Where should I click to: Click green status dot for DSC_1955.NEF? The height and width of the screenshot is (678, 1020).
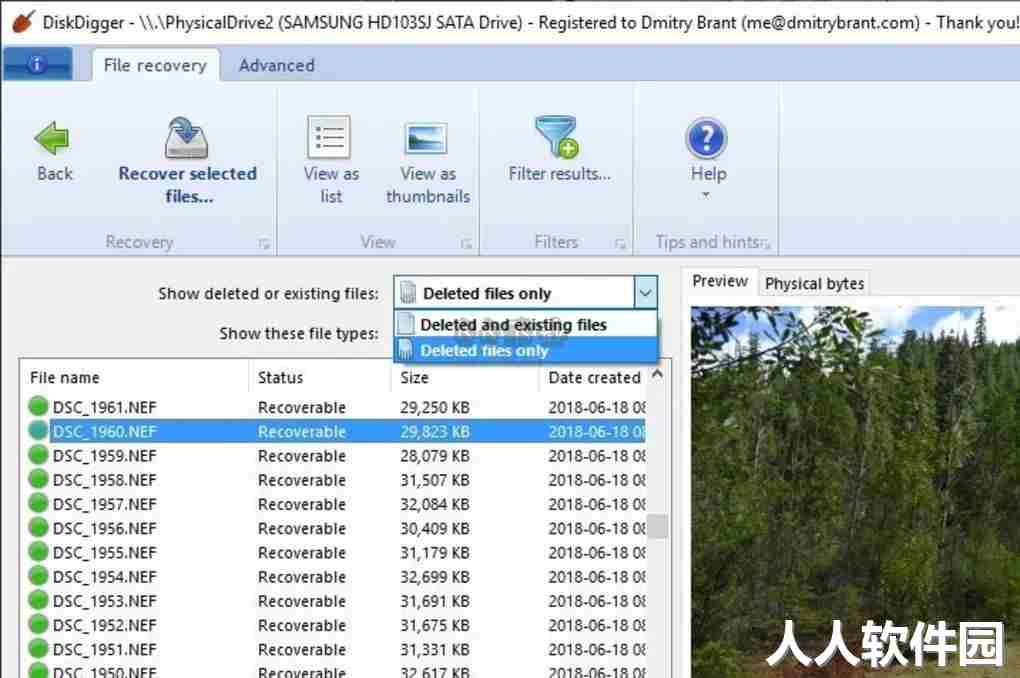click(38, 552)
